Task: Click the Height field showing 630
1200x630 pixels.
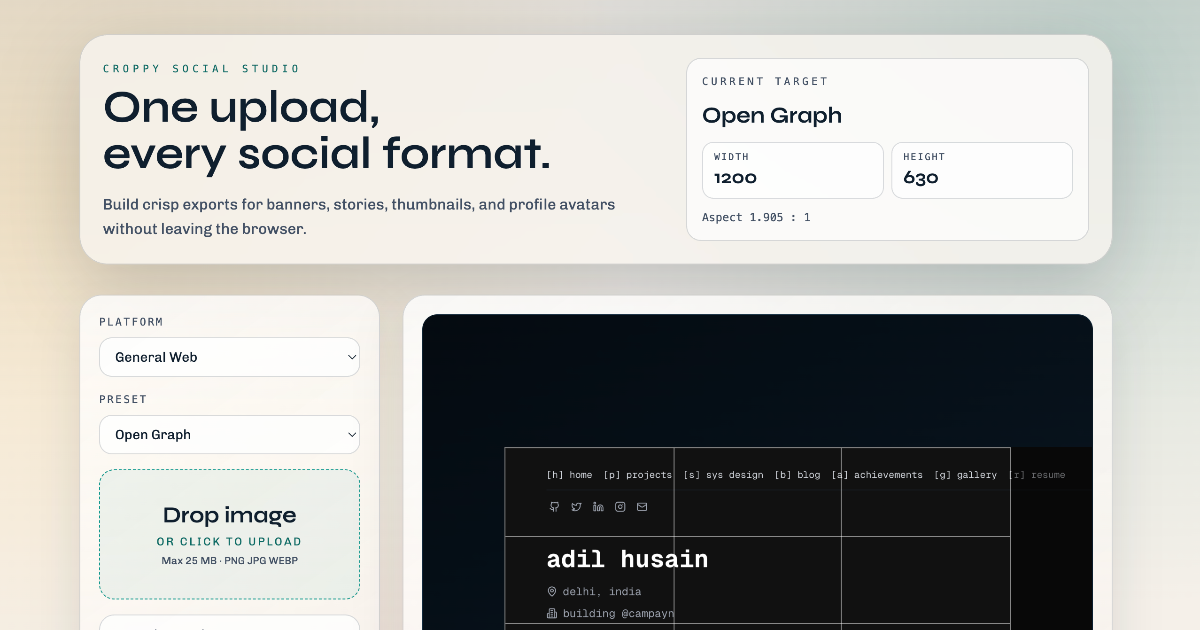Action: [x=982, y=170]
